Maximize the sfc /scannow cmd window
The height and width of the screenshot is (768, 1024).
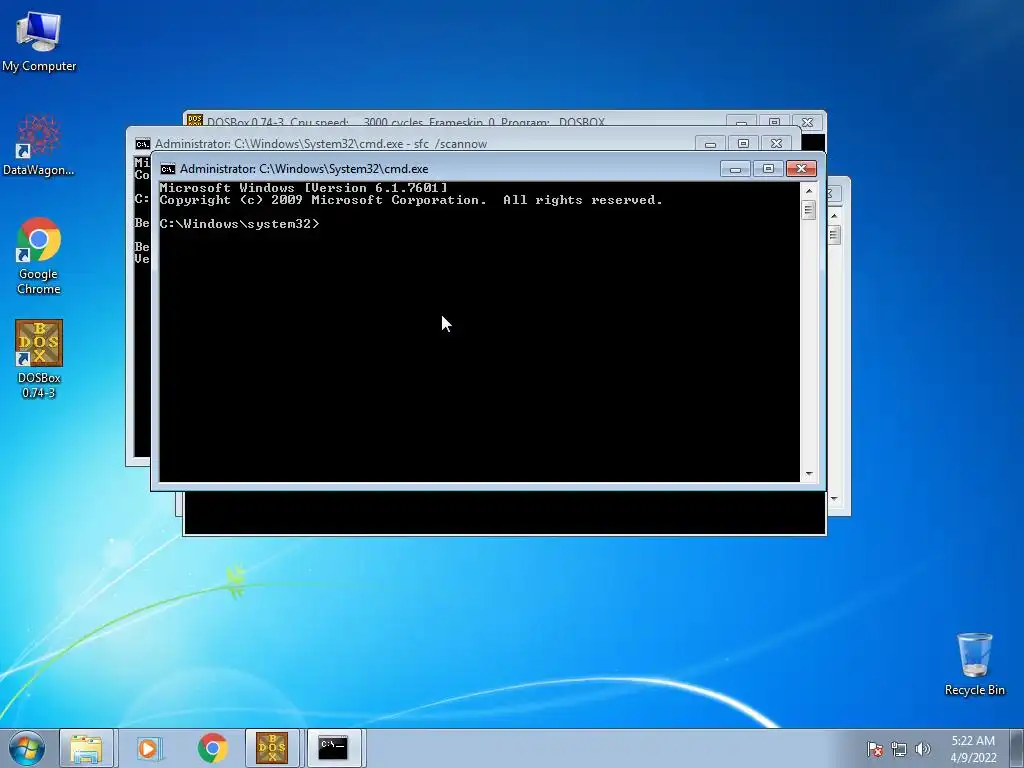click(743, 144)
